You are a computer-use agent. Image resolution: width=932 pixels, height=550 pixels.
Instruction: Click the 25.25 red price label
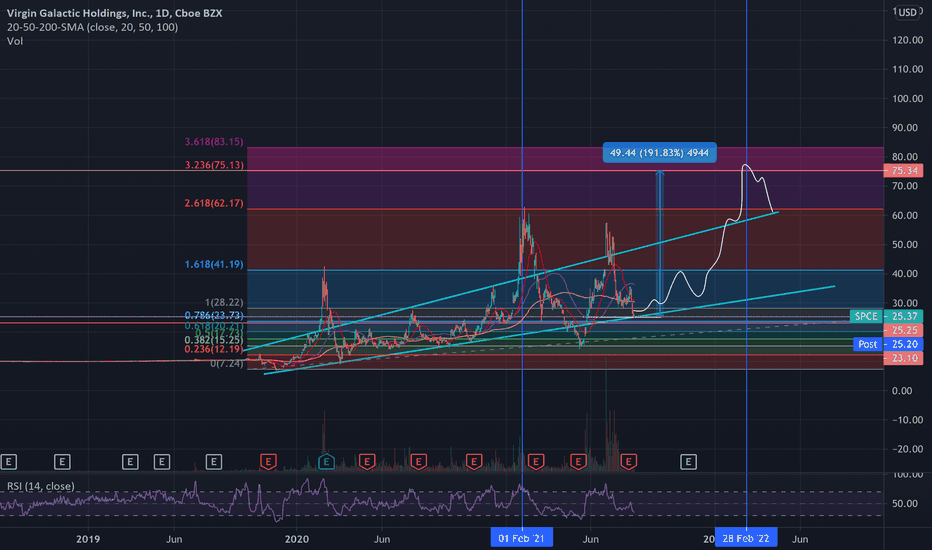903,330
